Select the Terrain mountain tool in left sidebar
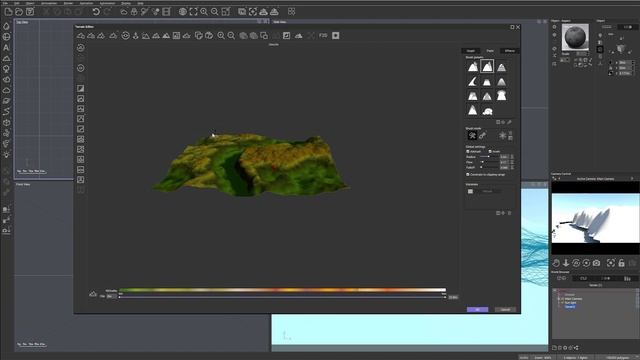Screen dimensions: 640x360 click(6, 58)
